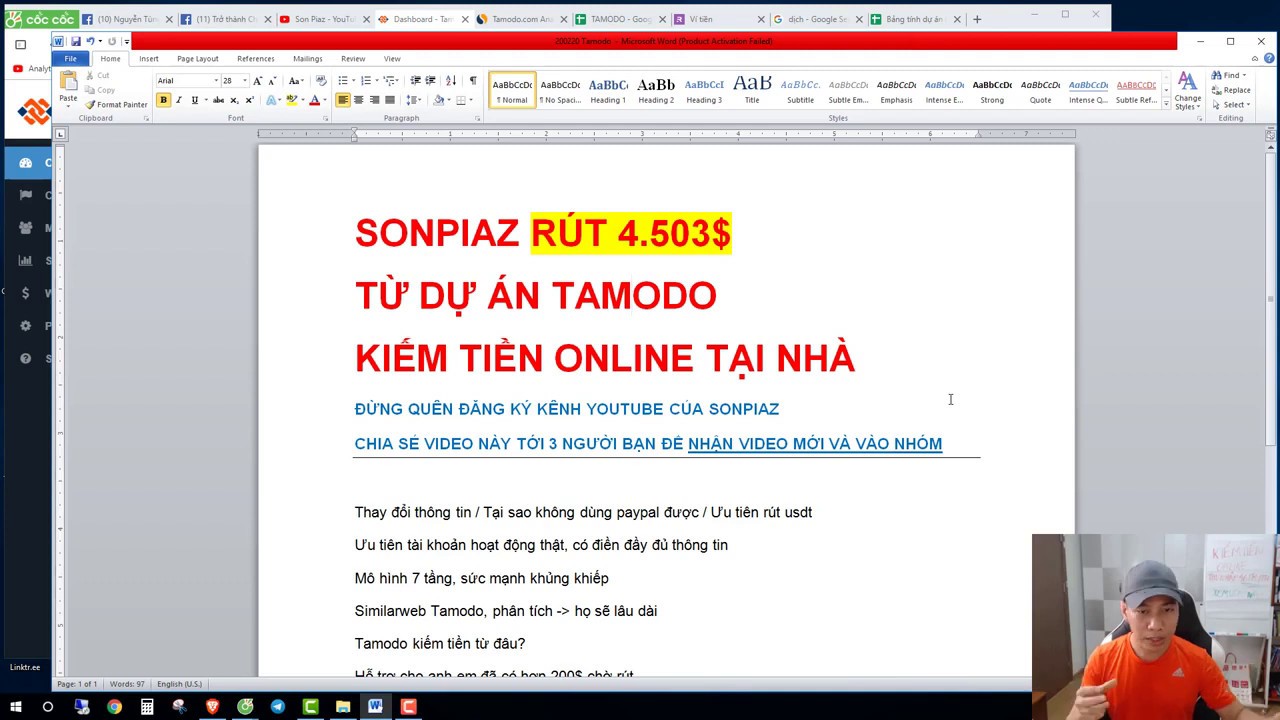Screen dimensions: 1280x720
Task: Click Shrink Font icon
Action: coord(273,80)
